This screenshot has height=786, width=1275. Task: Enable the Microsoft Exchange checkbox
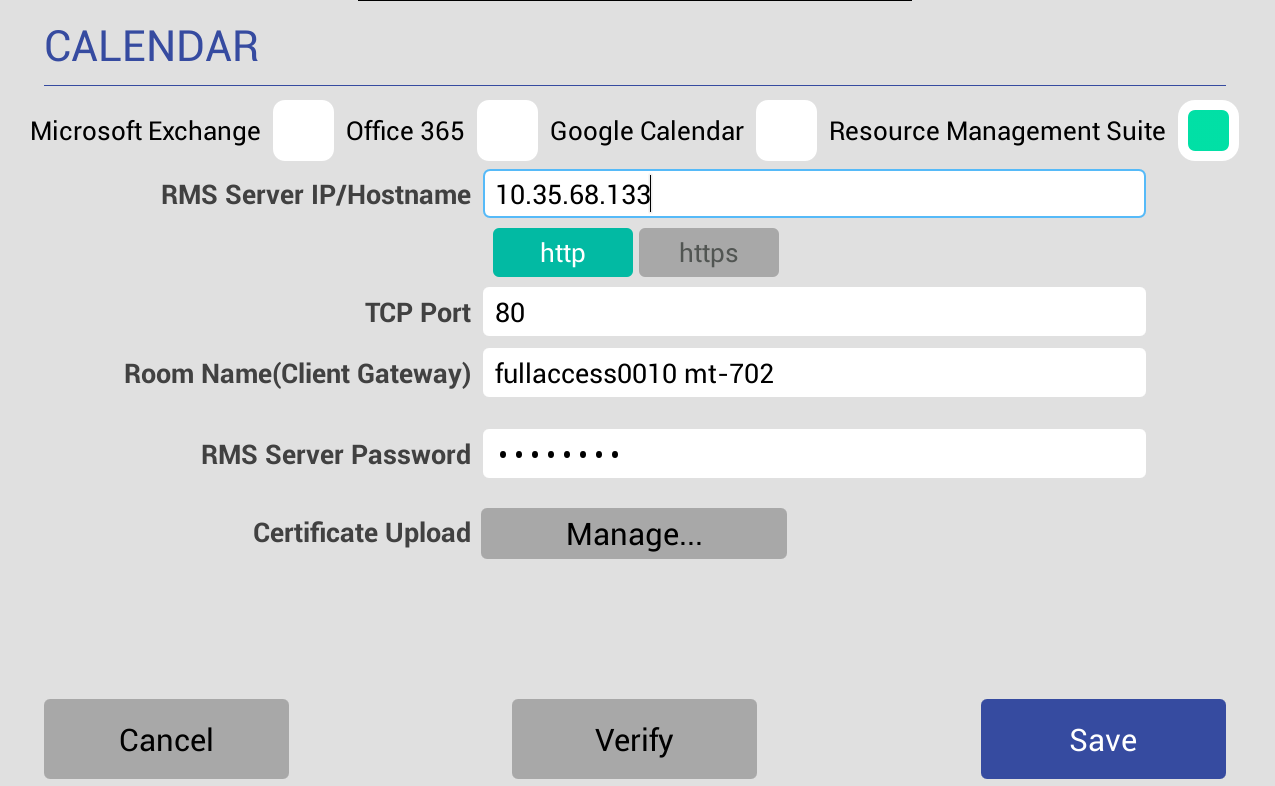303,131
